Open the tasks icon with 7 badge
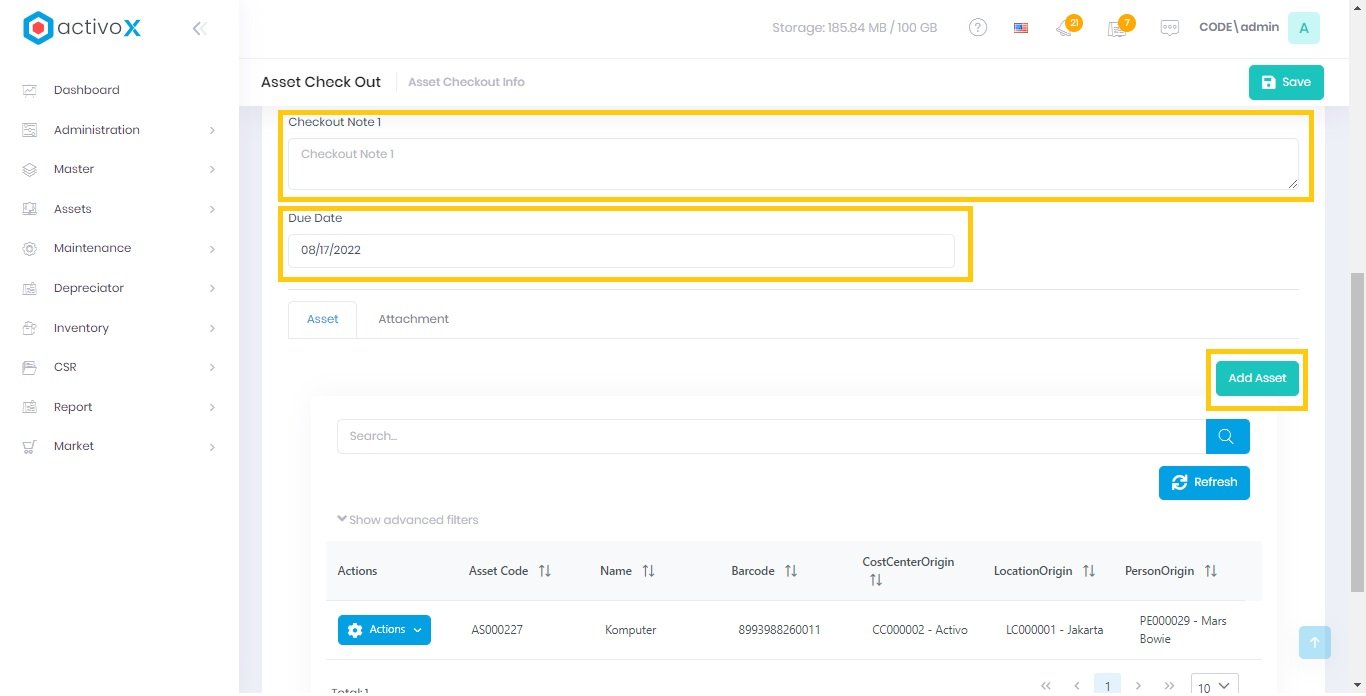Viewport: 1366px width, 696px height. (x=1118, y=28)
